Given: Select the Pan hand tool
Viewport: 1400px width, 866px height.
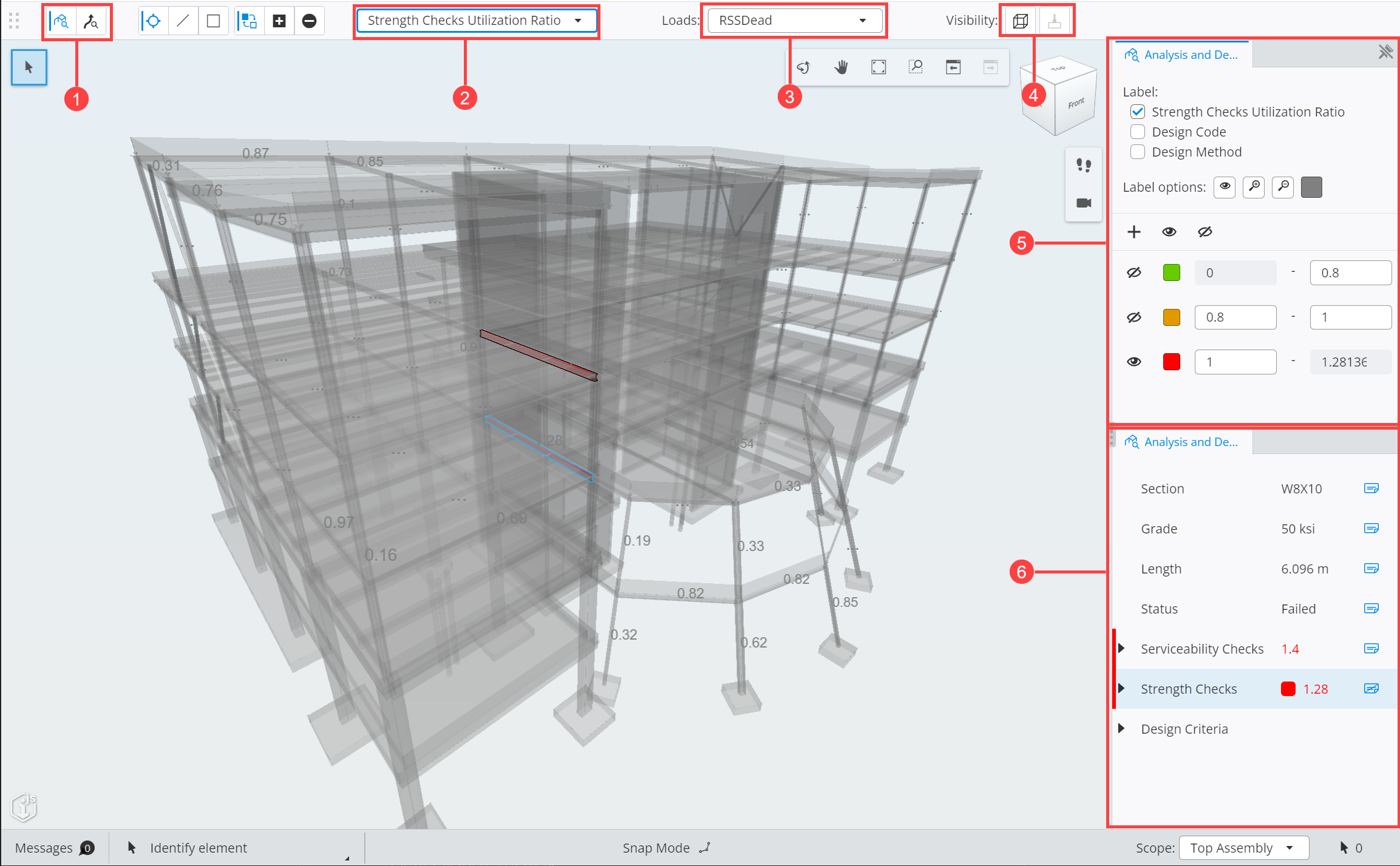Looking at the screenshot, I should [841, 67].
